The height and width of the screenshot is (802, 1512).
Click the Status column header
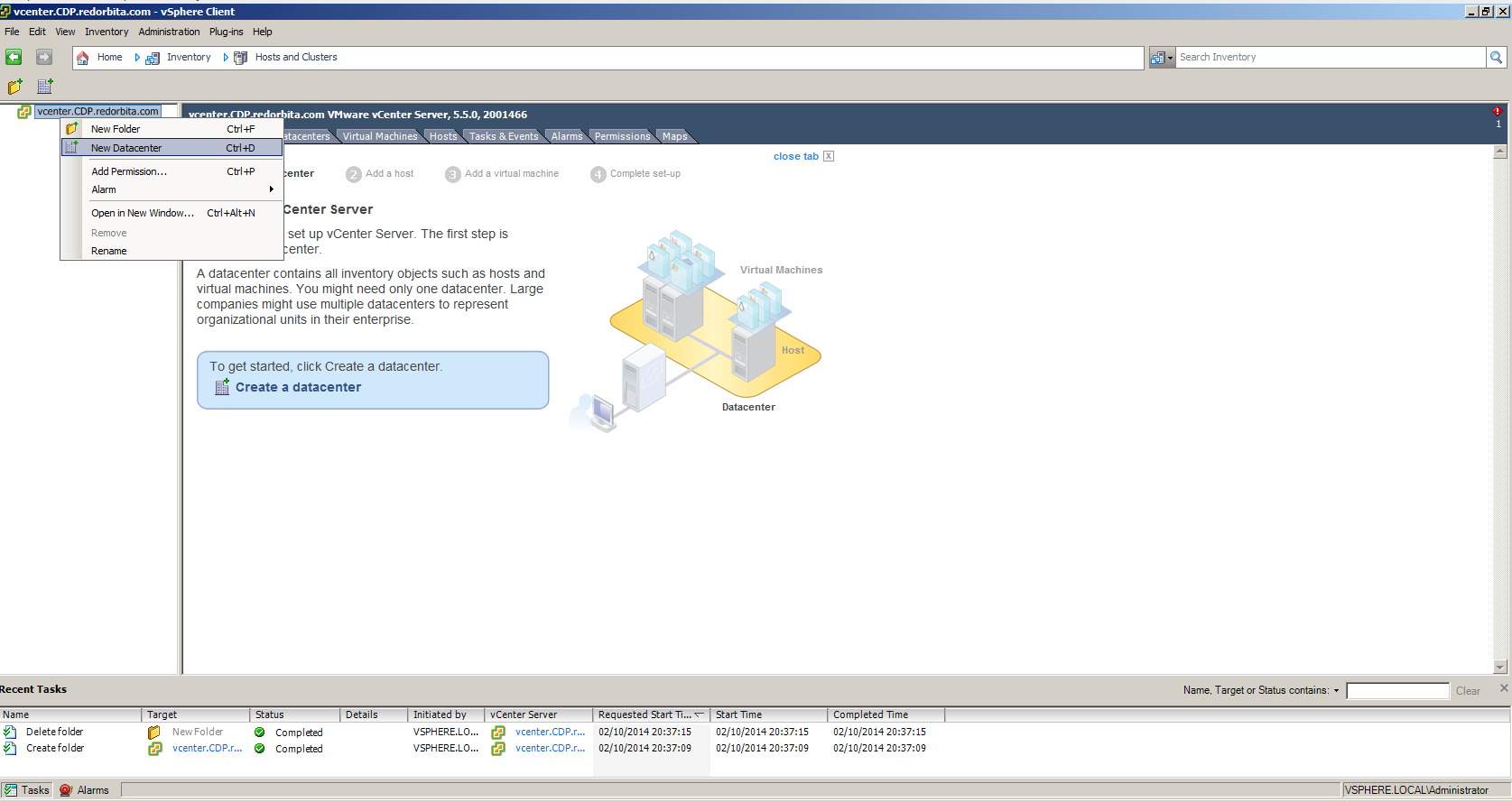click(x=295, y=714)
